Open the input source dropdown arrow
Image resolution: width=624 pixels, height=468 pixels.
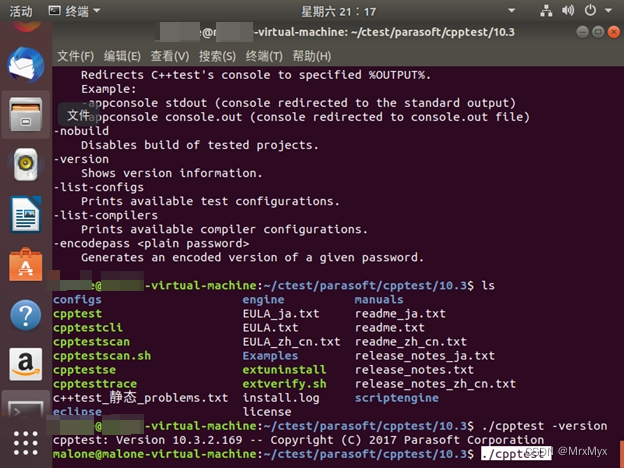point(512,11)
